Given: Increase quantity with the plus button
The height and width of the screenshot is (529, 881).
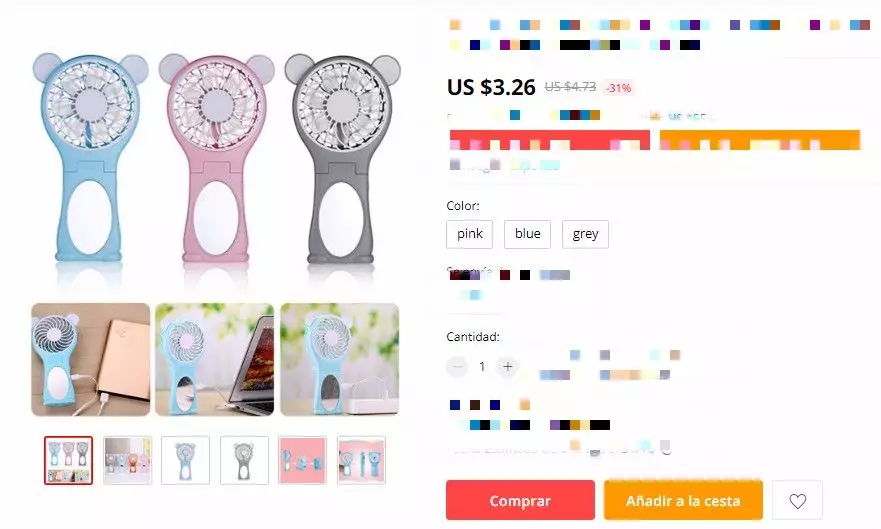Looking at the screenshot, I should (508, 367).
